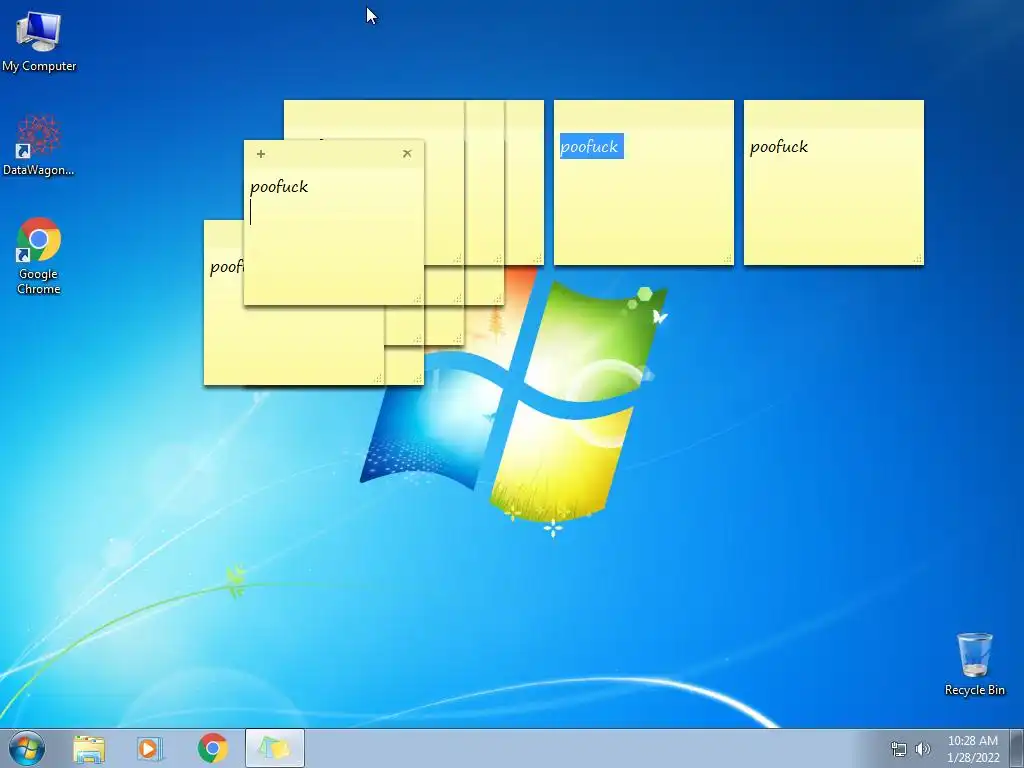Viewport: 1024px width, 768px height.
Task: Click the title bar of the rightmost sticky note
Action: [x=833, y=114]
